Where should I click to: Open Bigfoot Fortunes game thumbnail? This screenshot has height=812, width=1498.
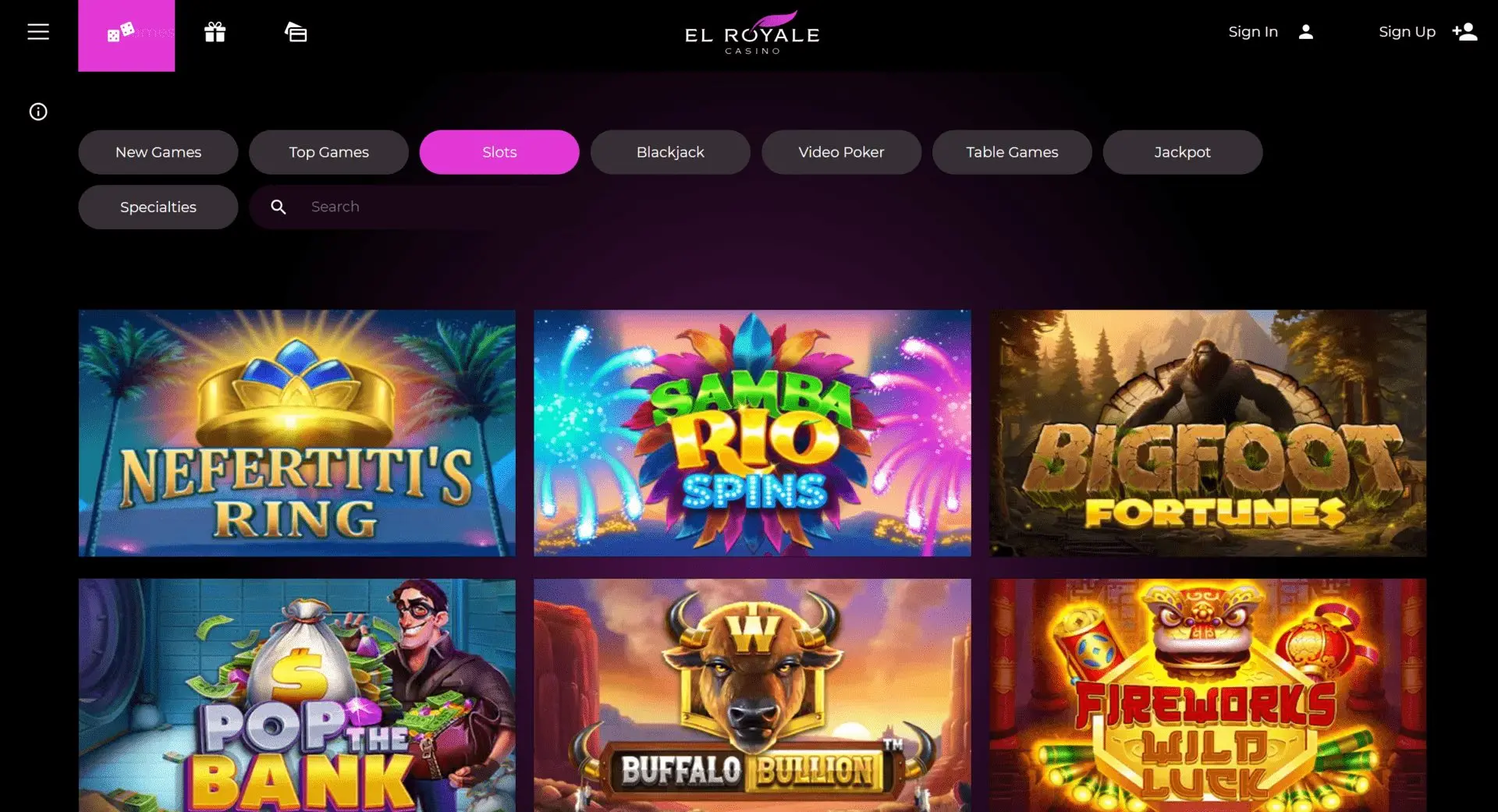click(x=1208, y=433)
